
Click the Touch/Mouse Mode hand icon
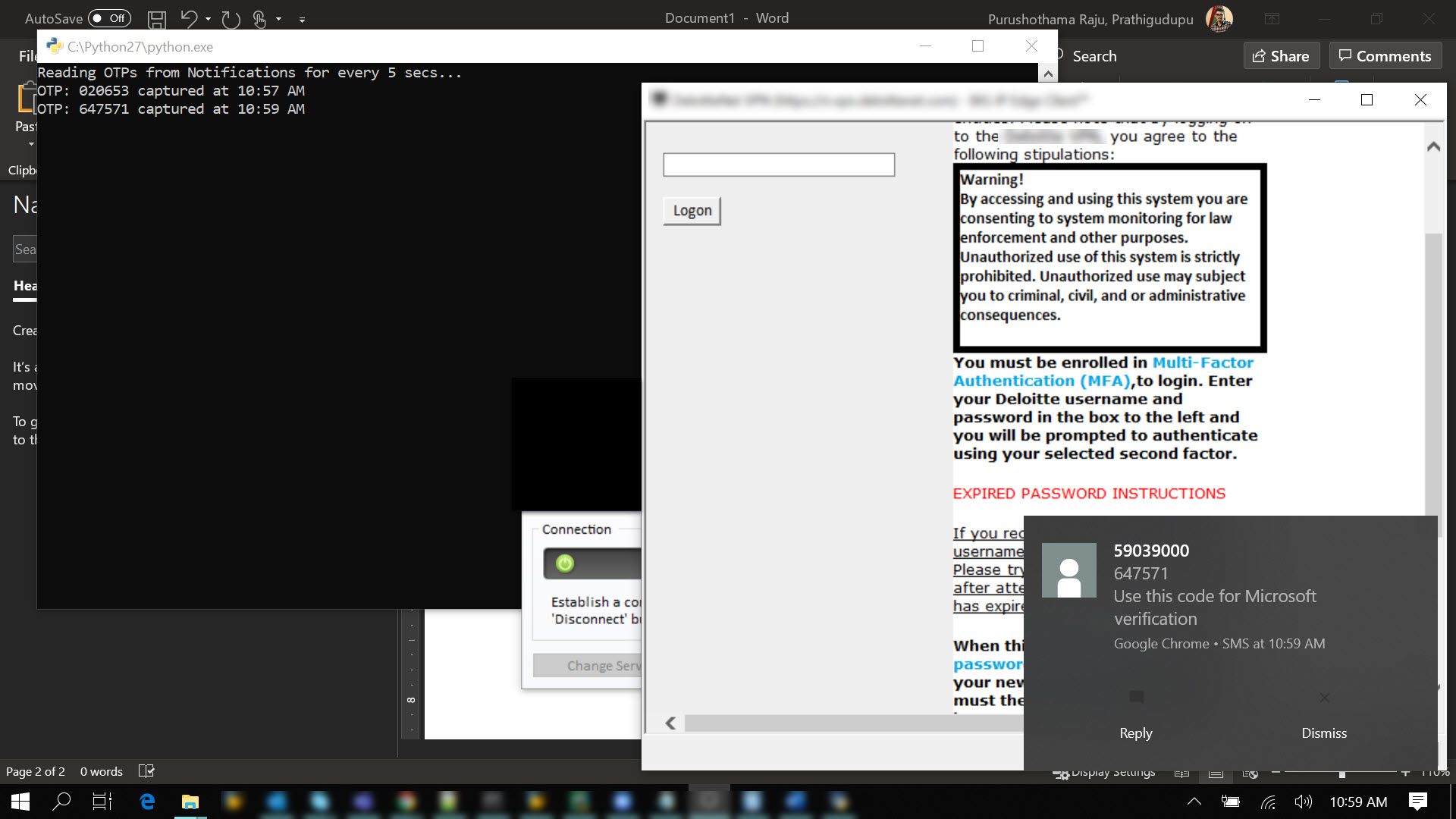pyautogui.click(x=259, y=19)
